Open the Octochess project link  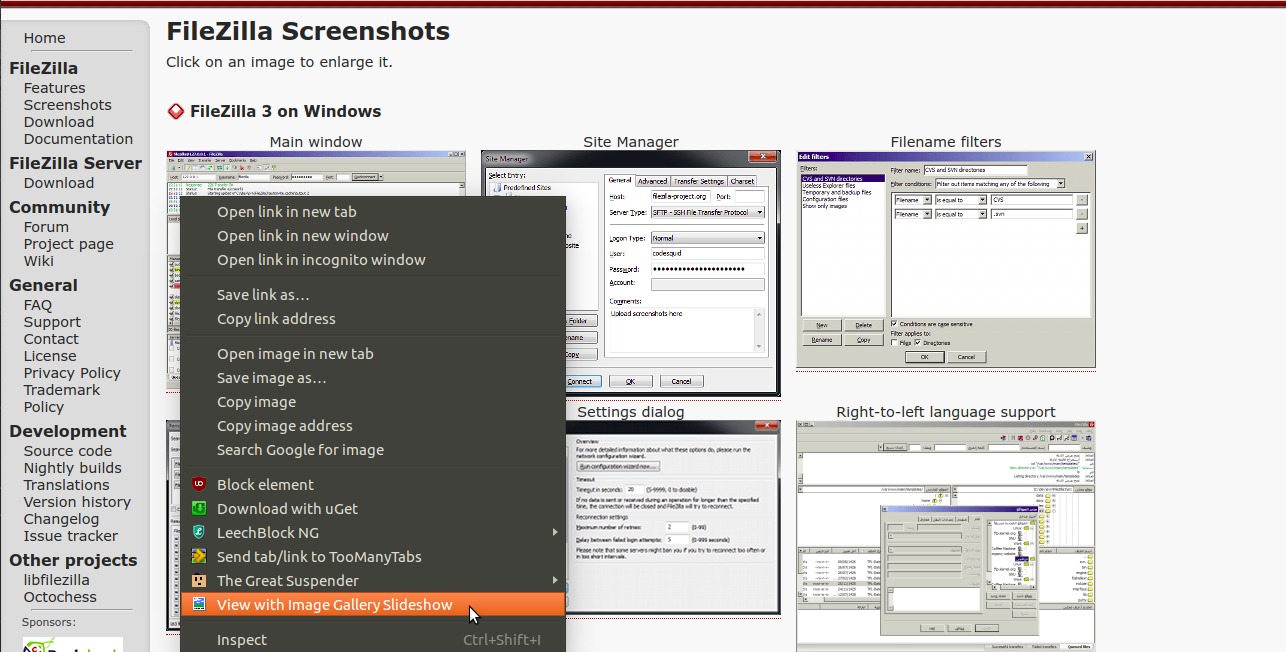pos(60,597)
